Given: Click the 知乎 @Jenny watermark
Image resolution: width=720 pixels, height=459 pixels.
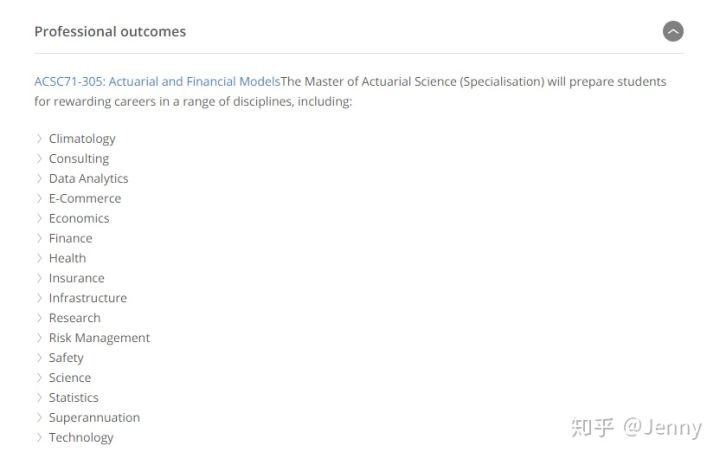Looking at the screenshot, I should [x=636, y=428].
